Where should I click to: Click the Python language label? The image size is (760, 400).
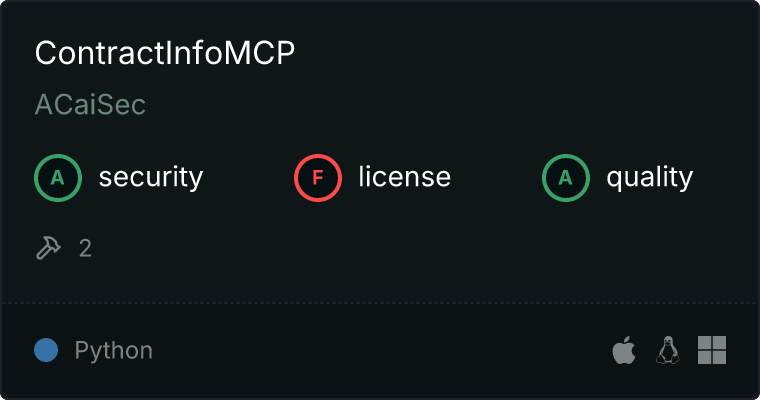[x=114, y=351]
